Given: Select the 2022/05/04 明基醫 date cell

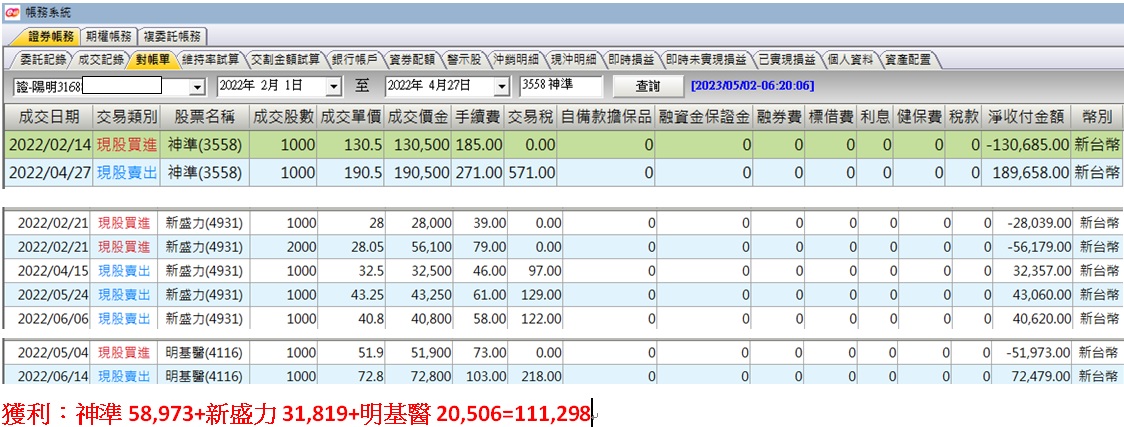Looking at the screenshot, I should [x=49, y=352].
